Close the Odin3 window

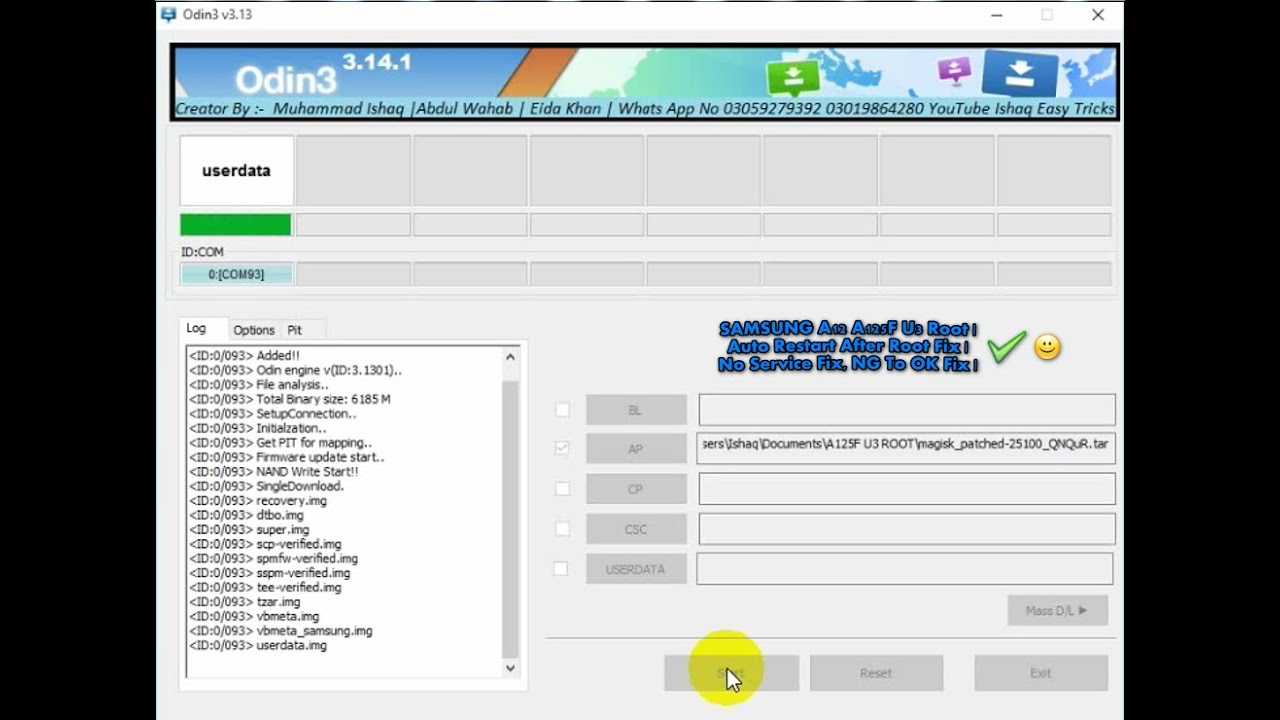point(1098,15)
